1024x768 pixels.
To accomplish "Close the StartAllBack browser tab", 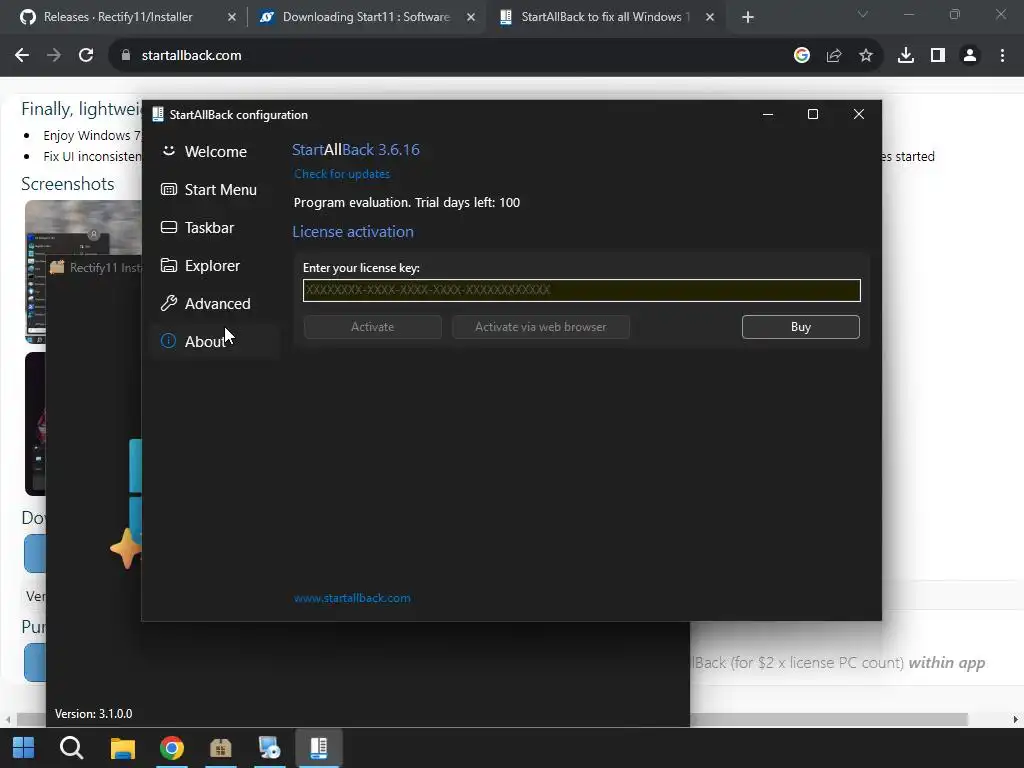I will point(709,17).
